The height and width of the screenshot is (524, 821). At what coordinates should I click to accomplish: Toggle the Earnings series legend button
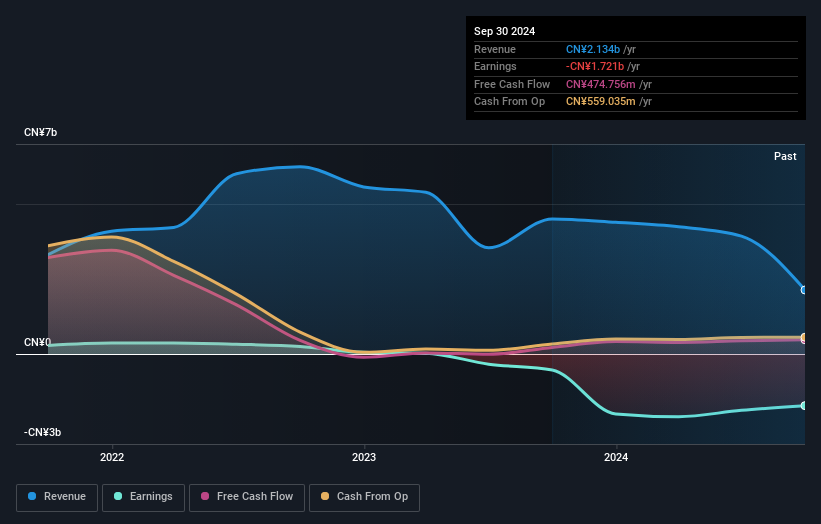tap(143, 497)
